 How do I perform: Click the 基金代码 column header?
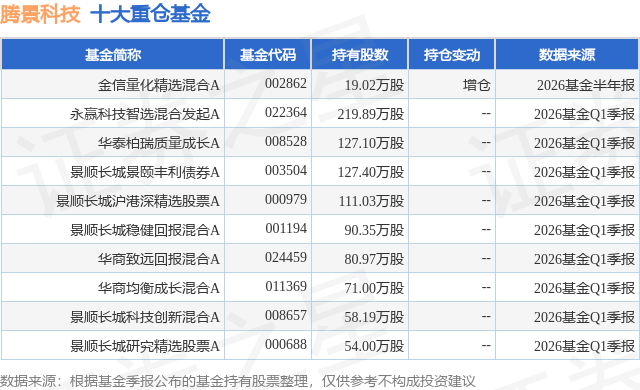268,55
